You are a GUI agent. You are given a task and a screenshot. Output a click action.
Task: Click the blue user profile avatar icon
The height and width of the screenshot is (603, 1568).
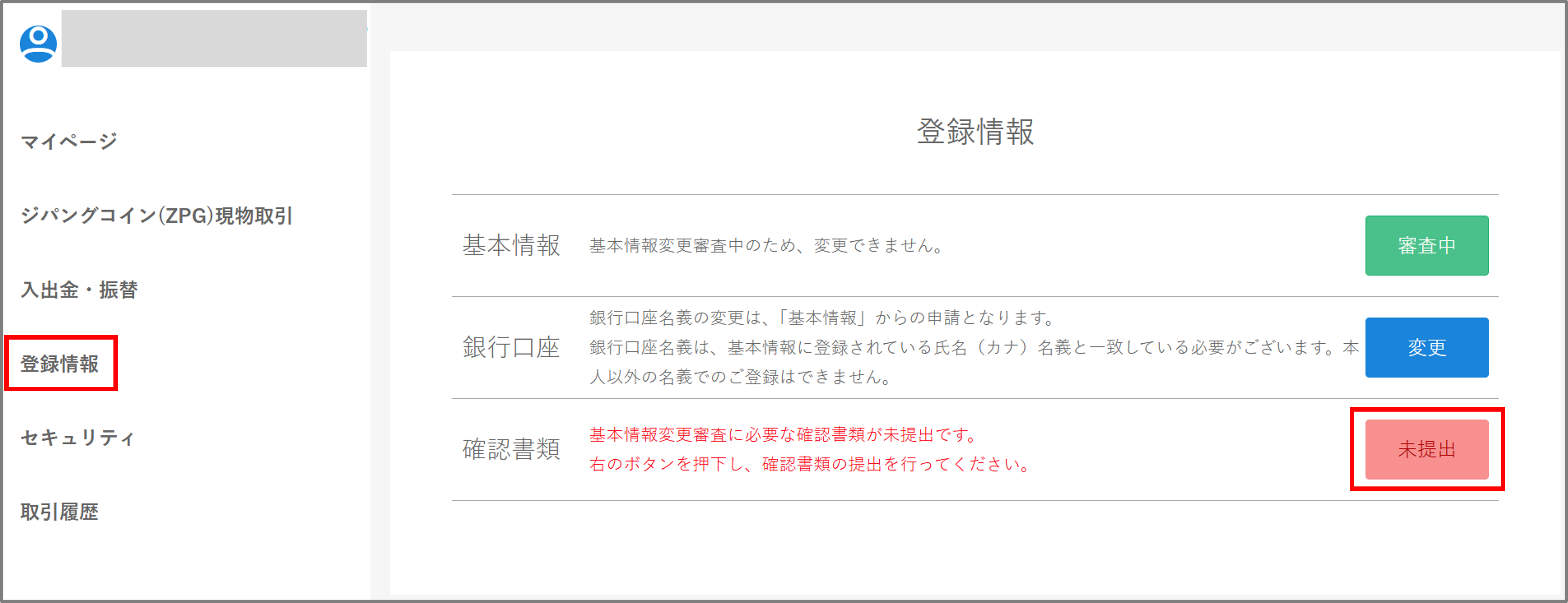[x=38, y=44]
